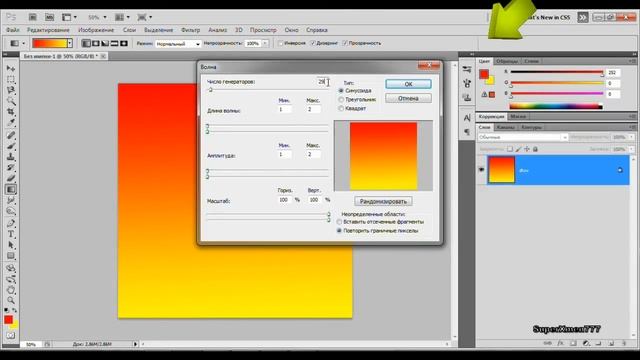
Task: Toggle the Дизеринг checkbox
Action: coord(313,43)
